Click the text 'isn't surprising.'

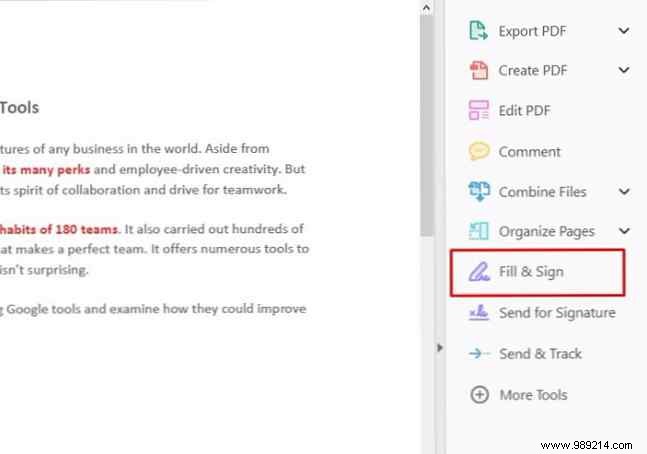click(44, 270)
